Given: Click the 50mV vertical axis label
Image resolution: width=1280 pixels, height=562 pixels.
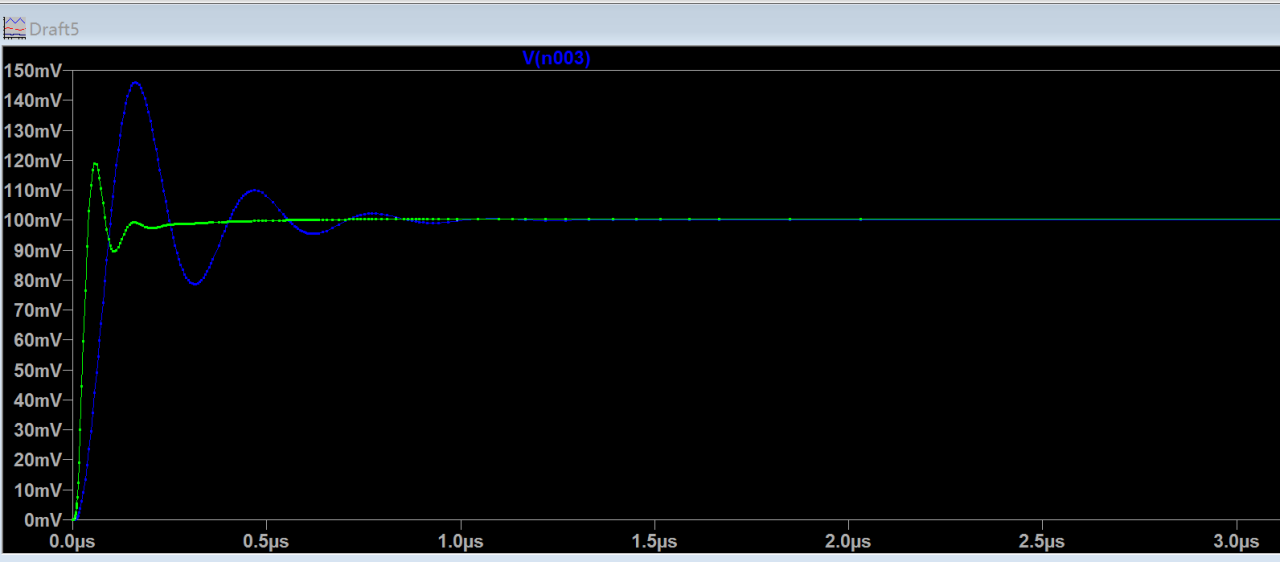Looking at the screenshot, I should [x=36, y=370].
